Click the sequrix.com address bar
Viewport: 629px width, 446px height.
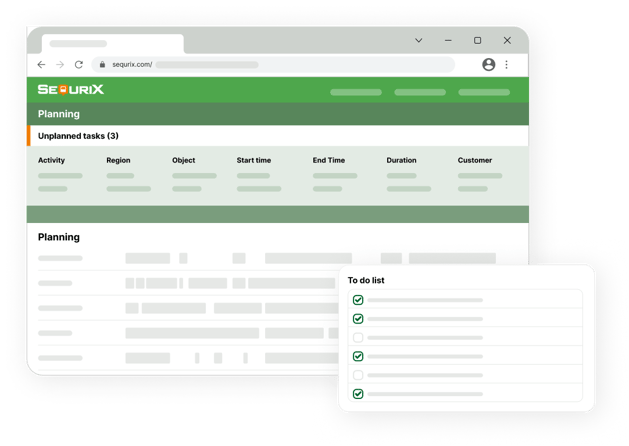(x=273, y=65)
